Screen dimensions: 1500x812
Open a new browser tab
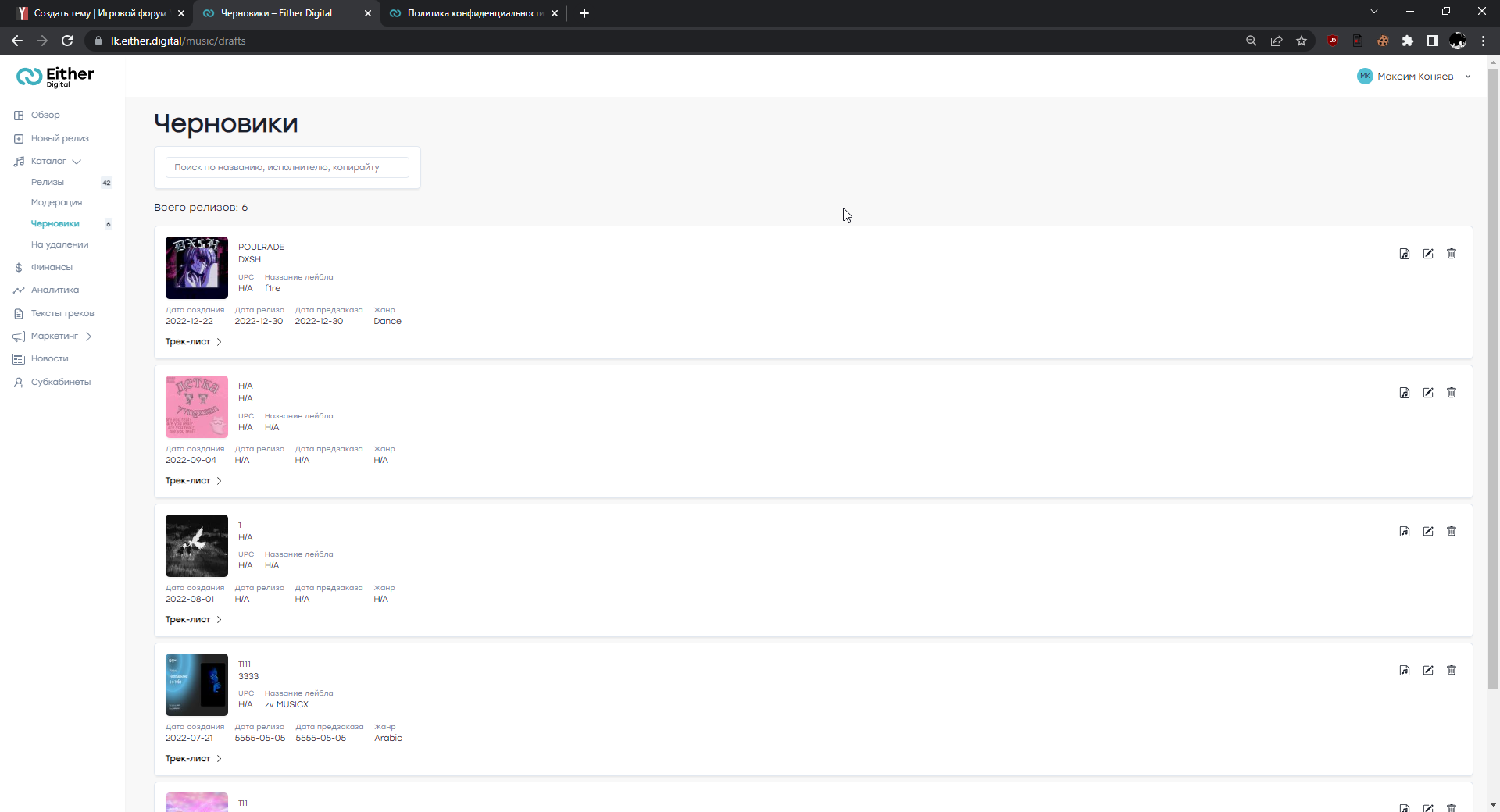click(584, 13)
